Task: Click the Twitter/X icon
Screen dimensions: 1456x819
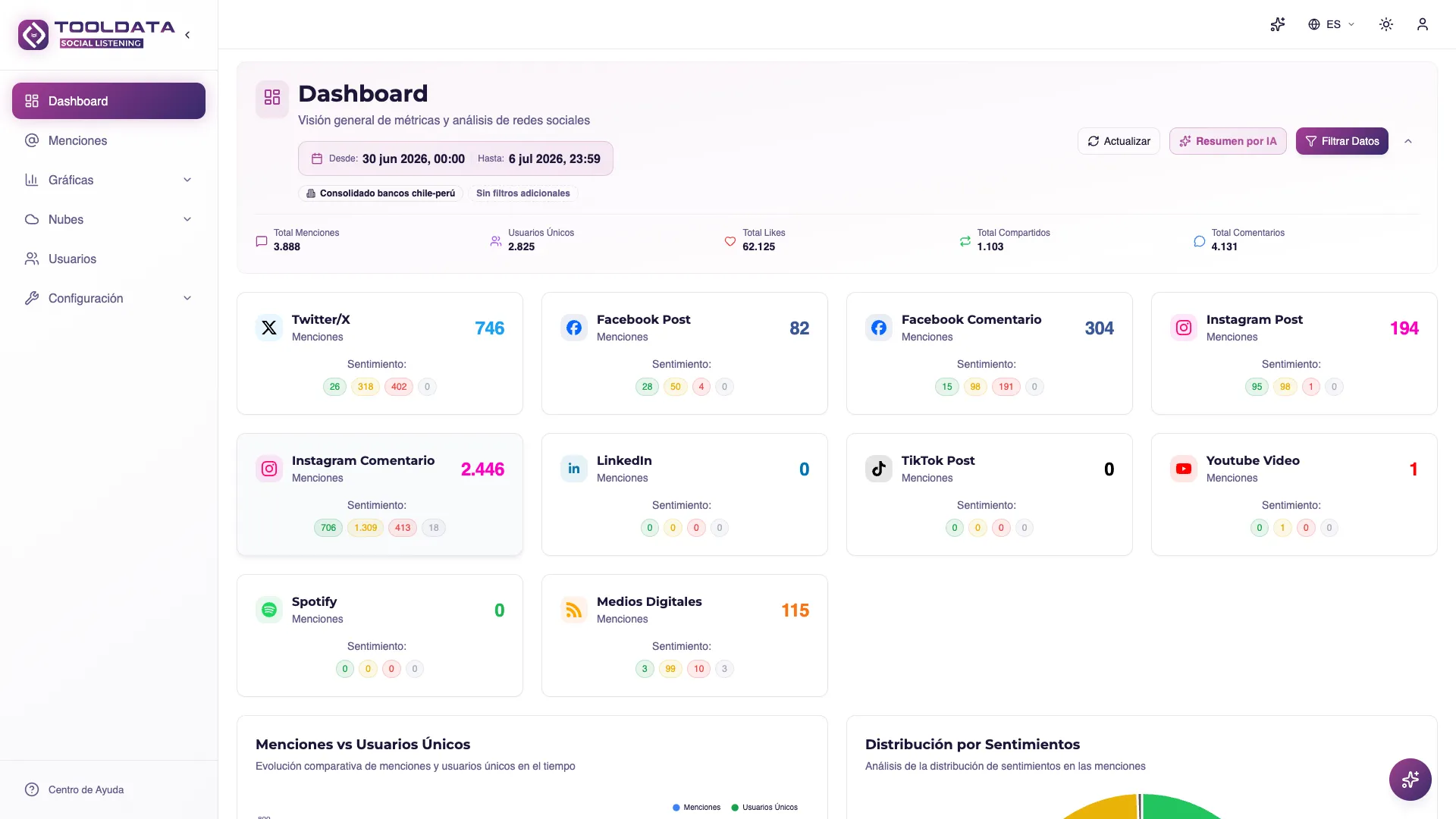Action: pos(269,328)
